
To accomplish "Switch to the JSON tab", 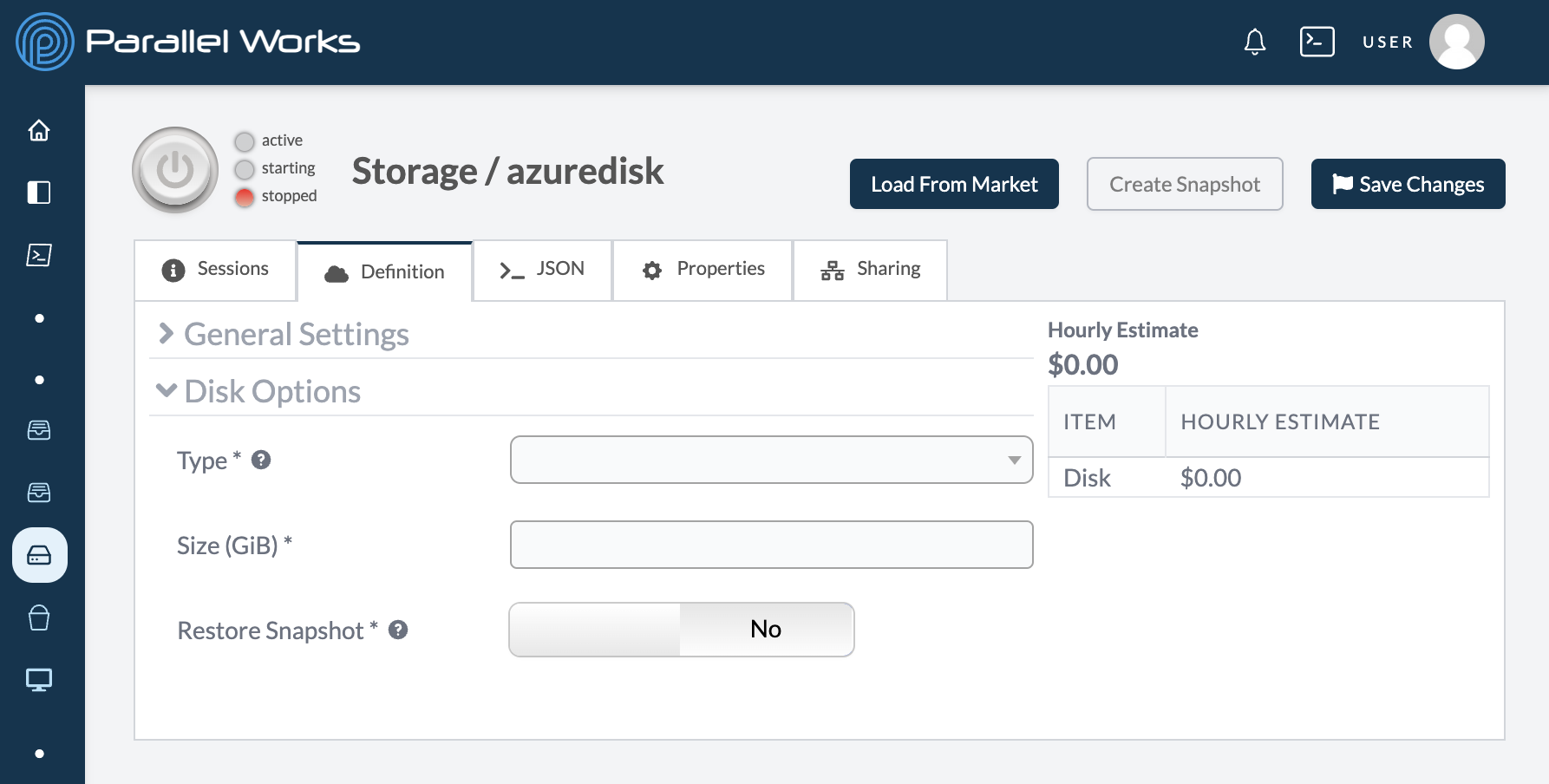I will pyautogui.click(x=543, y=270).
